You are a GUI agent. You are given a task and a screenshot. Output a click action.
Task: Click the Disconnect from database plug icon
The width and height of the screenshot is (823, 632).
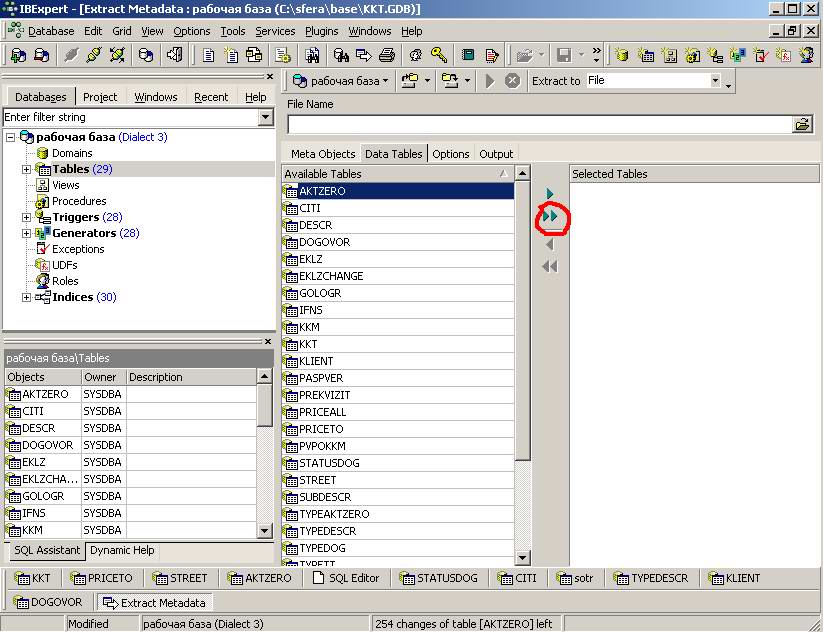point(71,55)
